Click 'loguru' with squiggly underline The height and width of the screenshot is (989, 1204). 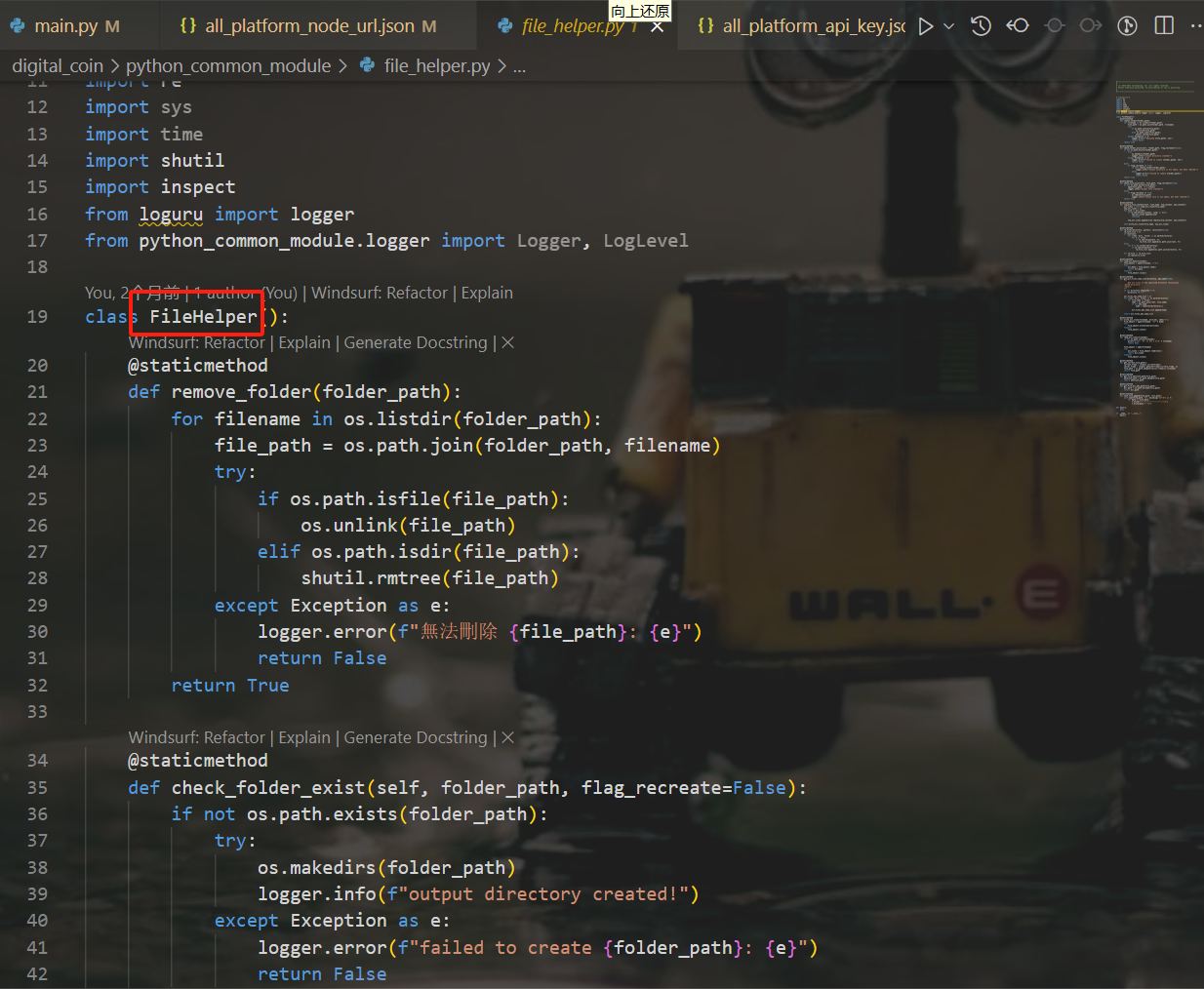click(171, 214)
